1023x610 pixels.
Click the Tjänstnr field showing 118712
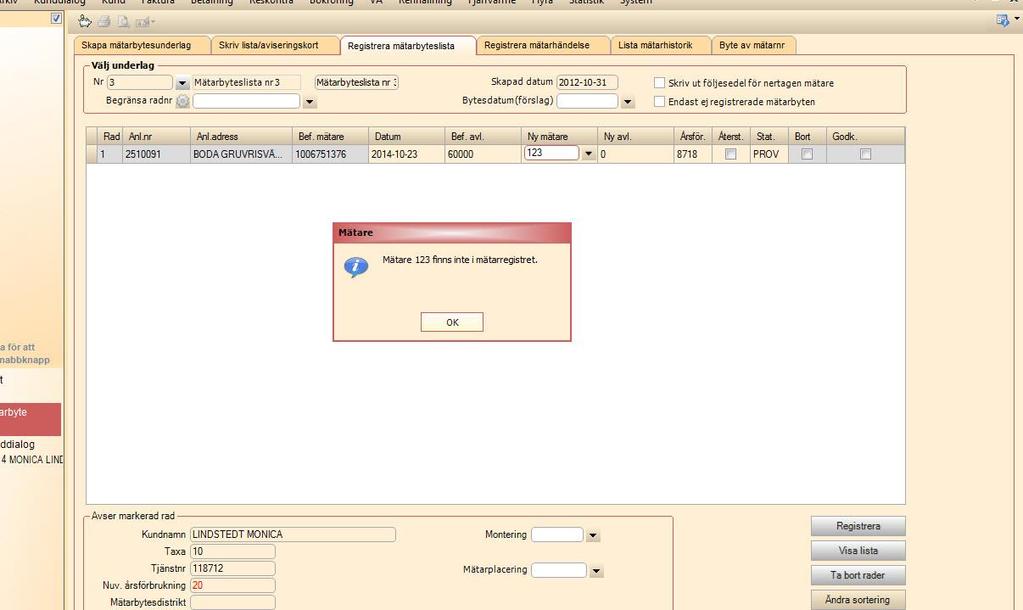232,568
